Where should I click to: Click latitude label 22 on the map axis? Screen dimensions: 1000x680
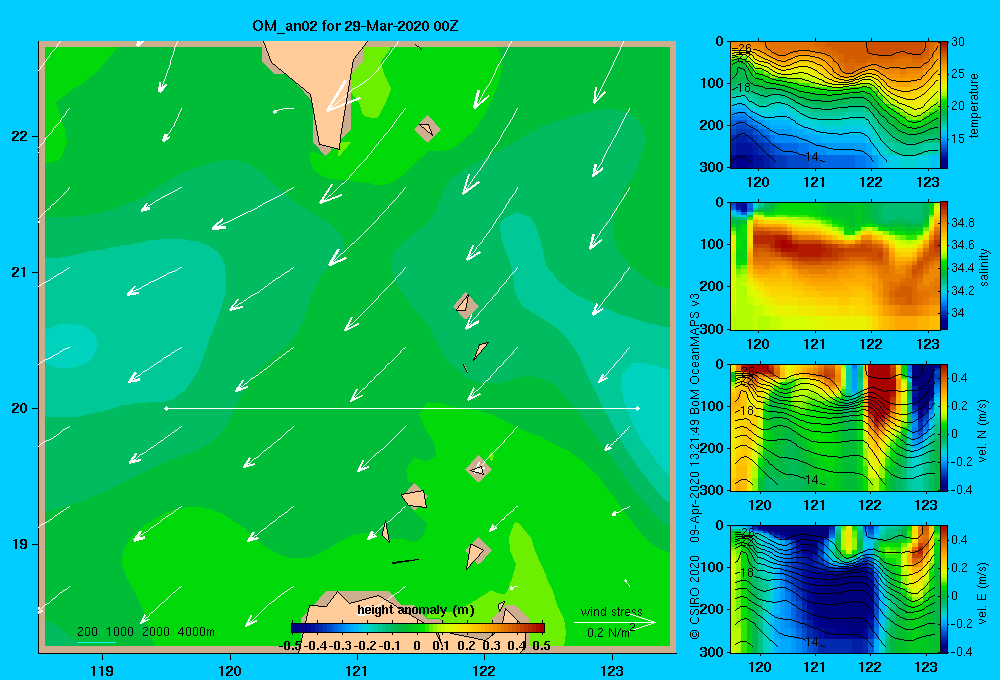20,137
